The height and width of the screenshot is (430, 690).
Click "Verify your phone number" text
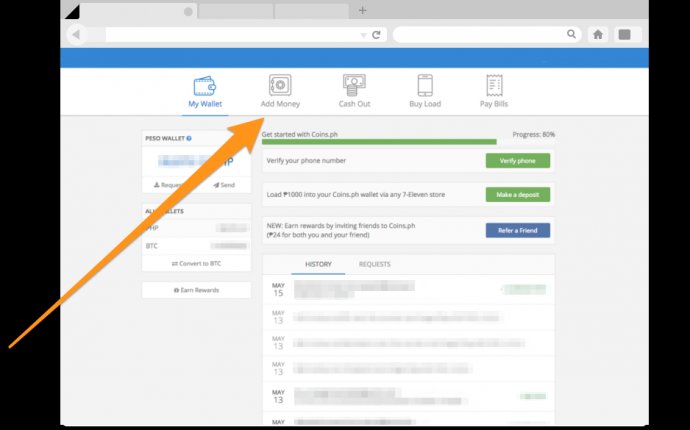click(306, 161)
